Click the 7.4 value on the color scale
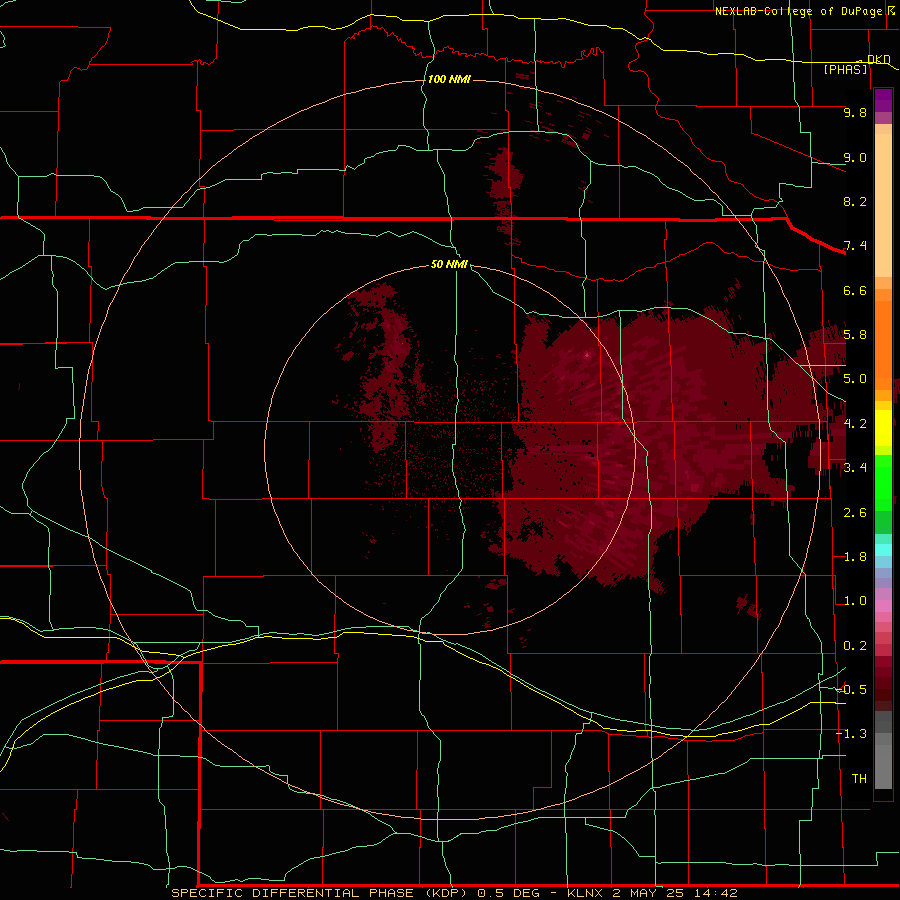The image size is (900, 900). pyautogui.click(x=855, y=246)
